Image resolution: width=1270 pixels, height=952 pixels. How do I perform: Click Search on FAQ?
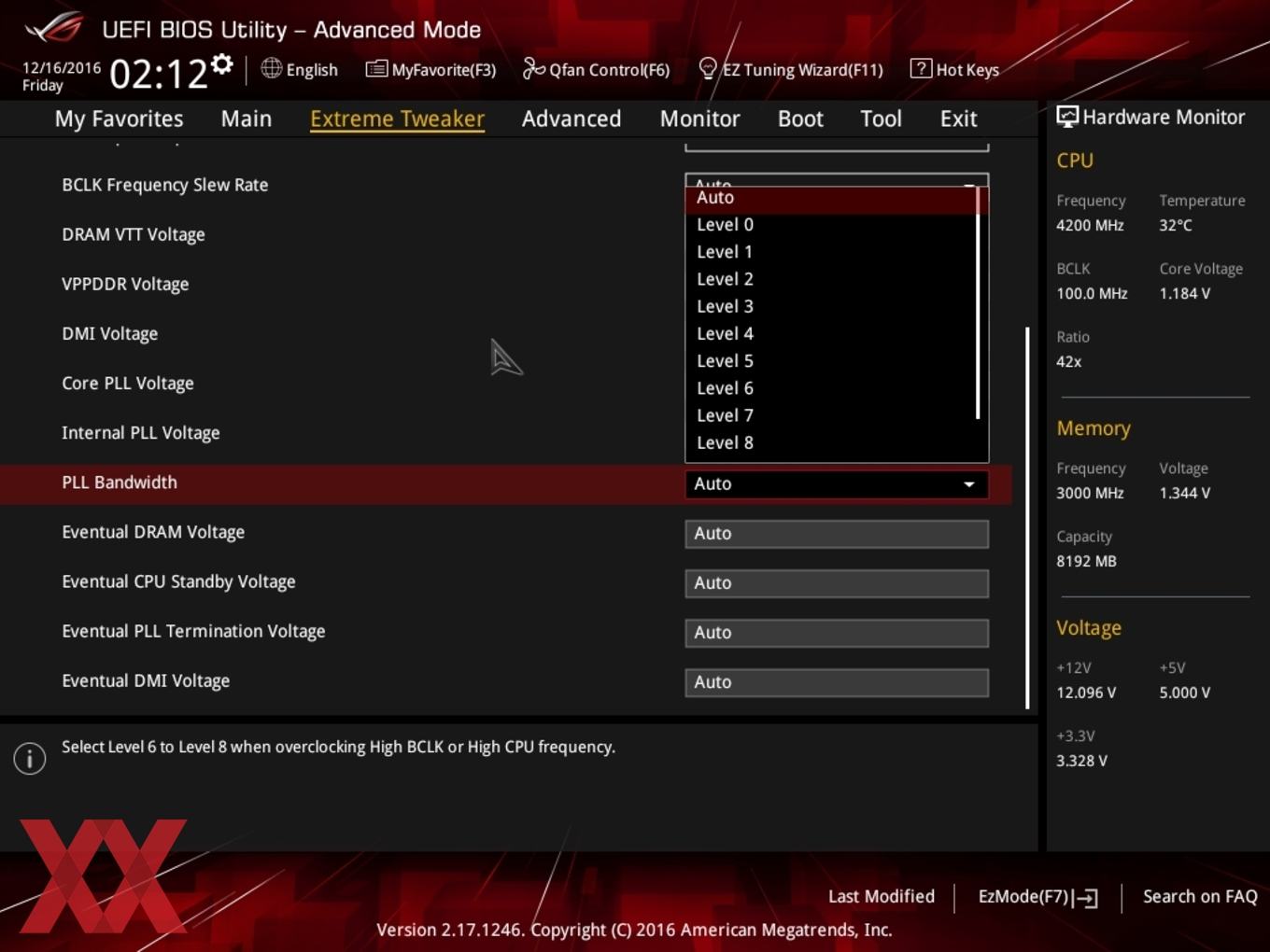(x=1200, y=896)
